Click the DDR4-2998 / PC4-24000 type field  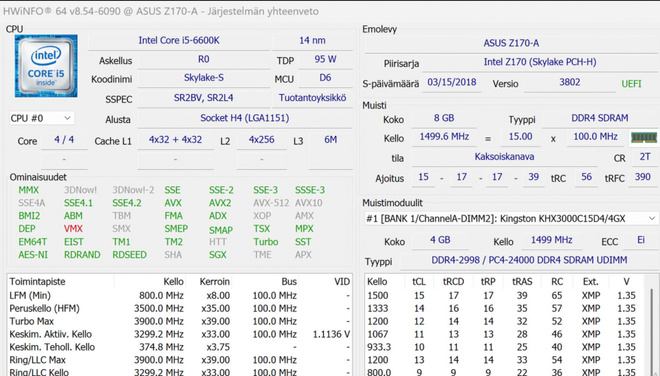click(529, 260)
